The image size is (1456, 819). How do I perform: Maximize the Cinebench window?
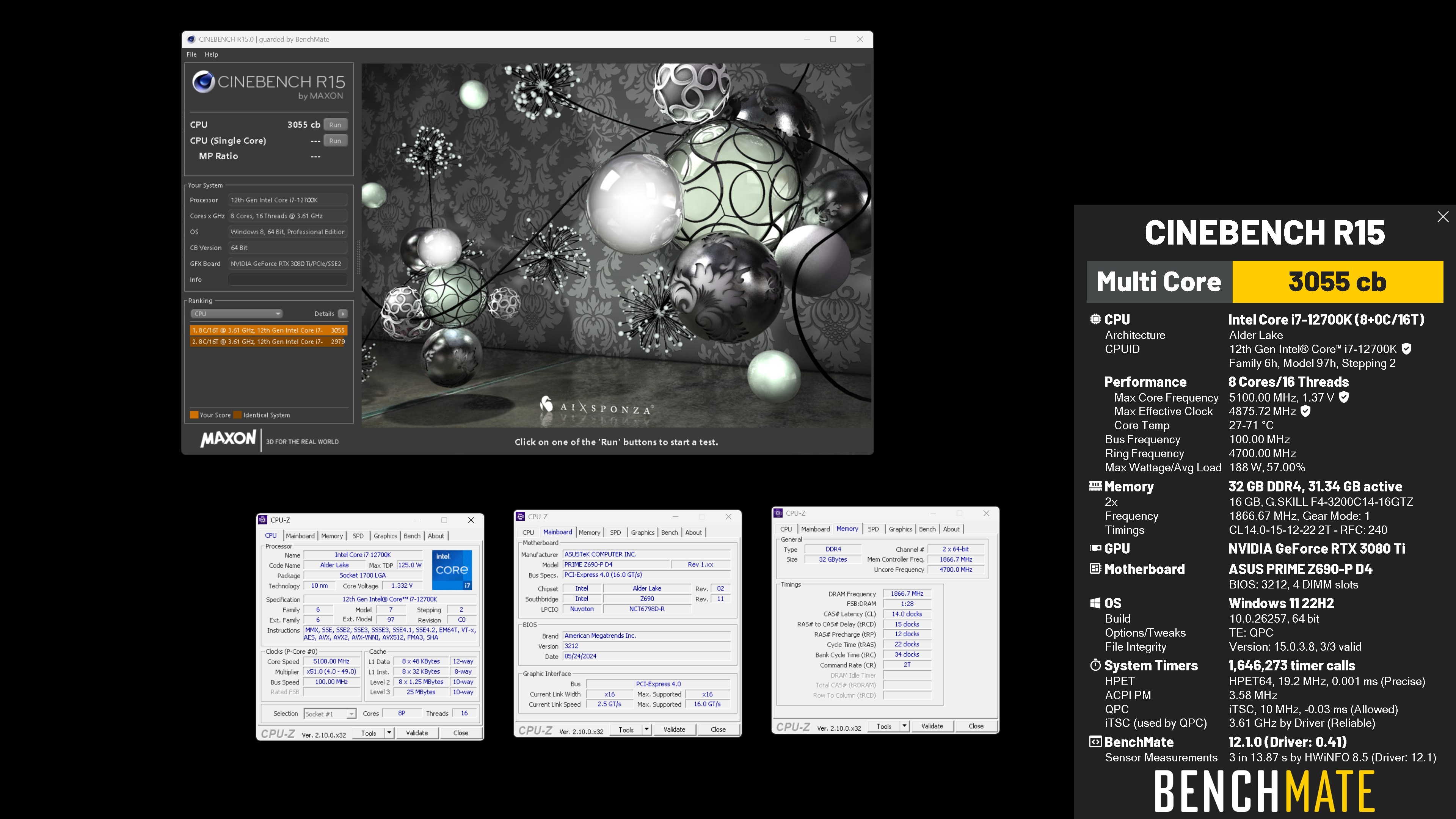833,39
